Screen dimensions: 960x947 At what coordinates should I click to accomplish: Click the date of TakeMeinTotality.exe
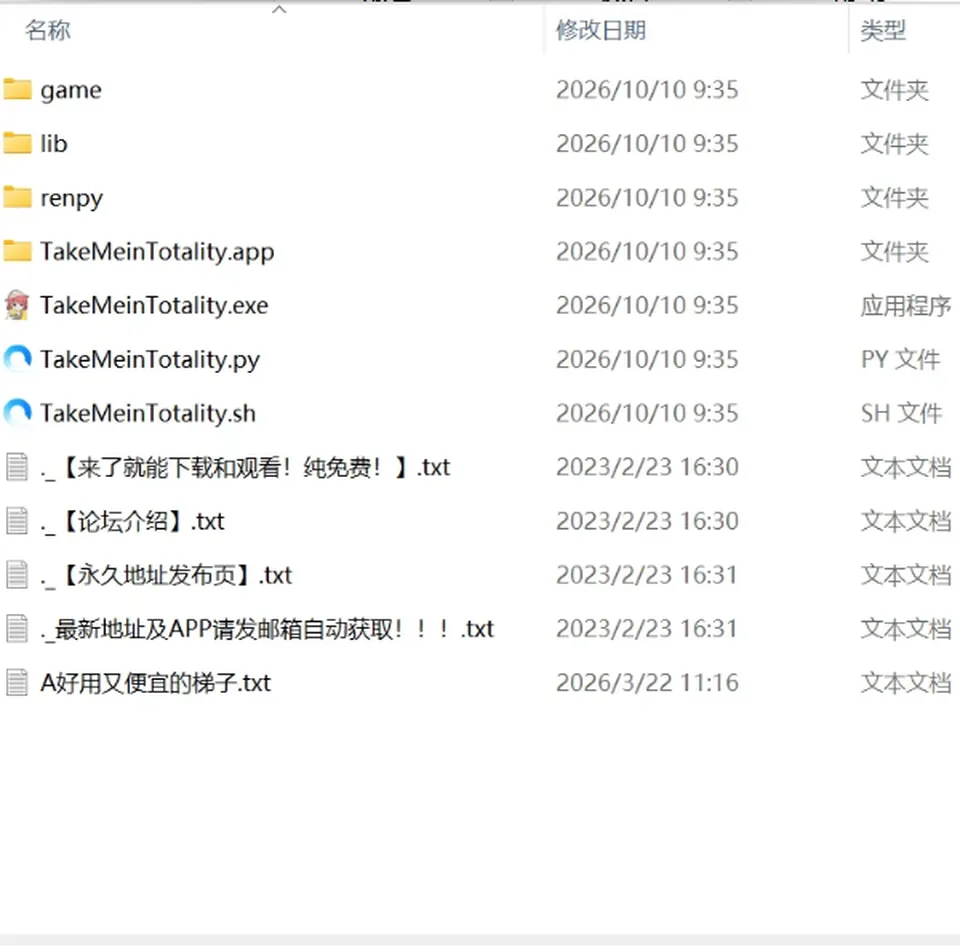tap(647, 305)
